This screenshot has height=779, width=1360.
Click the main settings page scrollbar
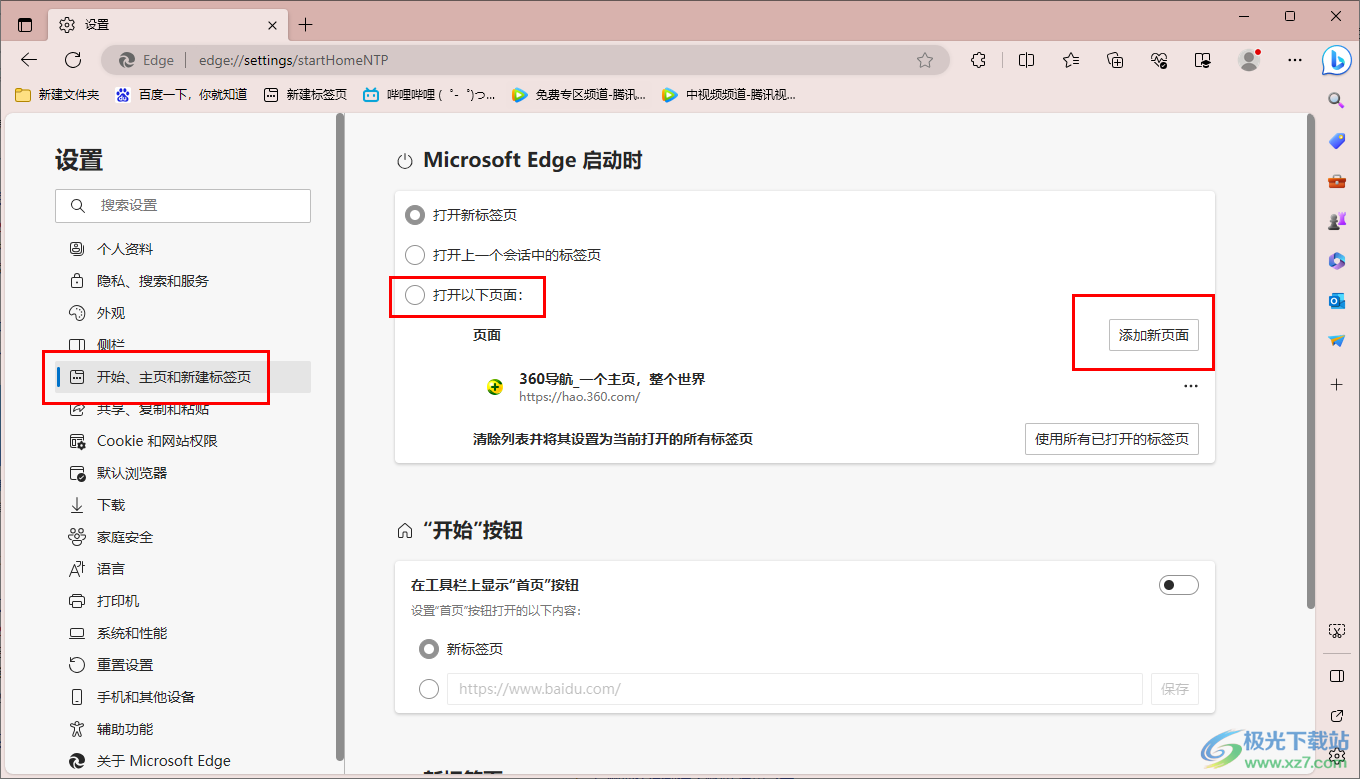(x=1311, y=360)
